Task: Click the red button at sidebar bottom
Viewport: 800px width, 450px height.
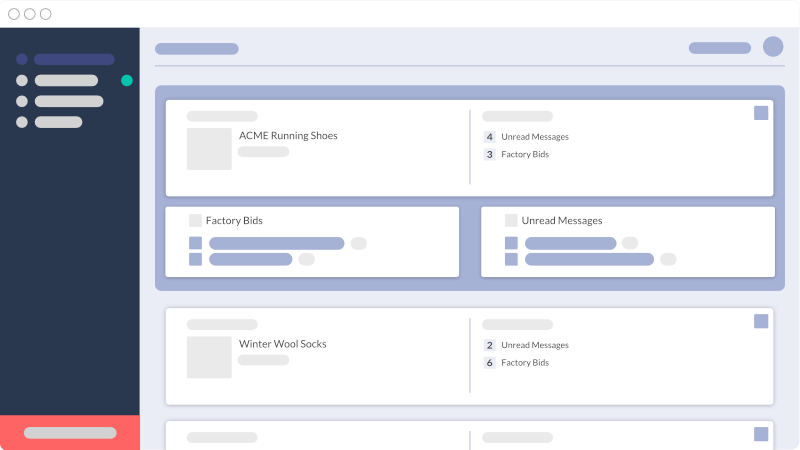Action: click(70, 433)
